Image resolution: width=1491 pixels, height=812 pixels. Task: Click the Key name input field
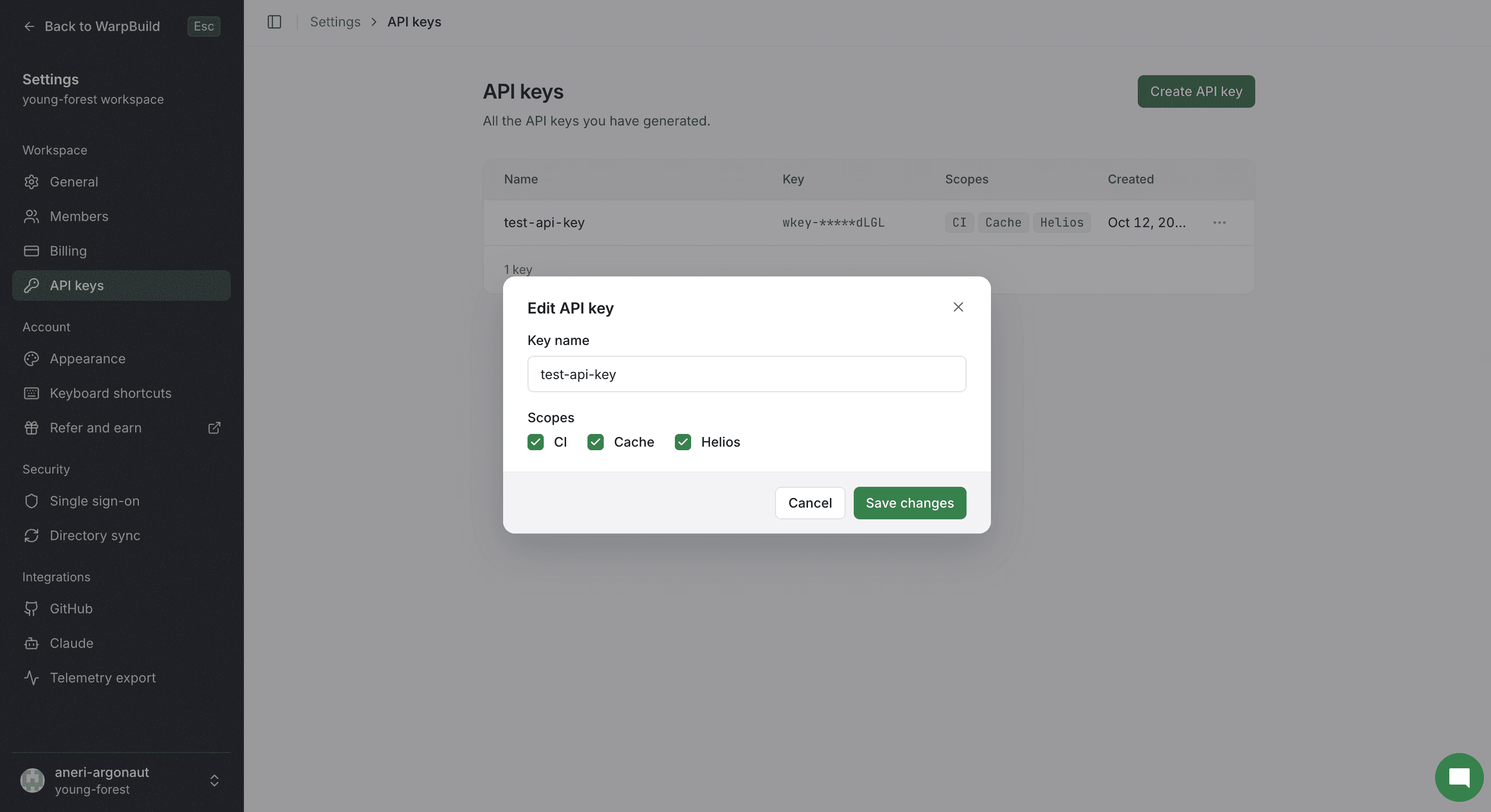pos(747,374)
